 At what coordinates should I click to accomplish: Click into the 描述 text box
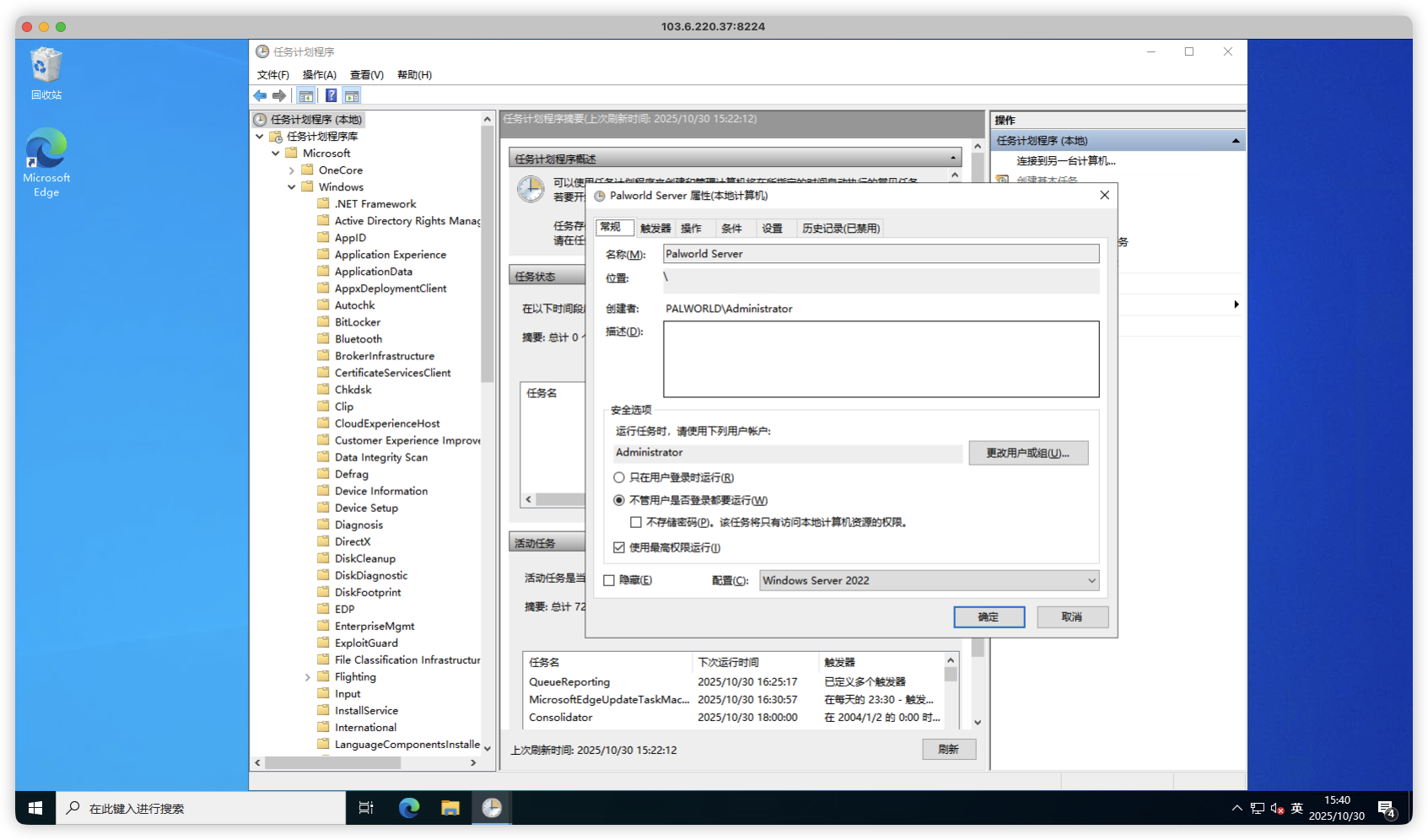[x=881, y=359]
